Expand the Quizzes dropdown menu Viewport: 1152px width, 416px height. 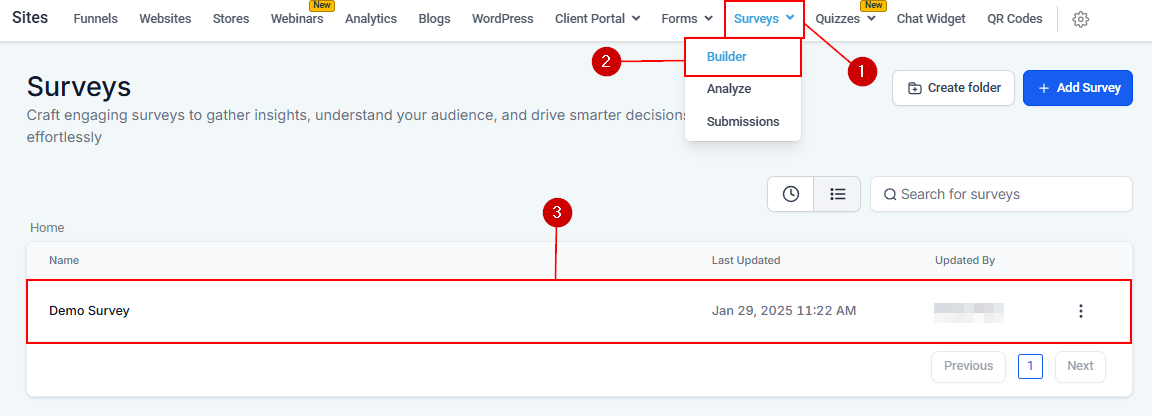coord(845,19)
